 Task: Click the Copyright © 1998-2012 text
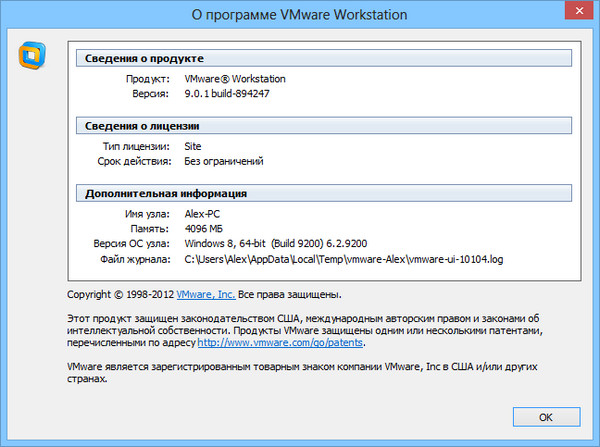tap(120, 295)
